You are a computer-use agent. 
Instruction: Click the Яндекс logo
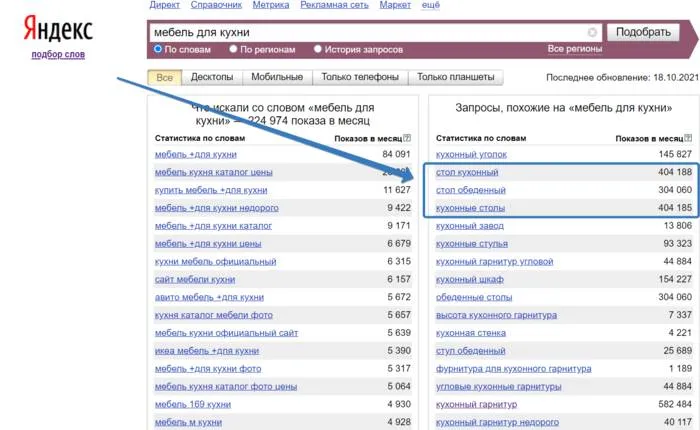[x=58, y=28]
